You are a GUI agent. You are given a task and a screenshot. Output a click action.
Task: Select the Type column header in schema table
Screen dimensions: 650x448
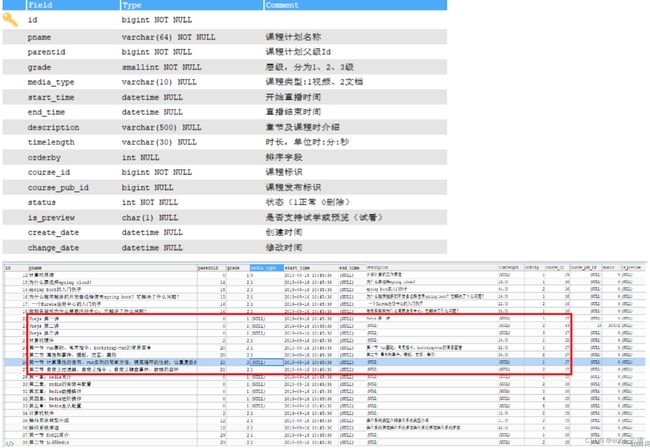132,5
